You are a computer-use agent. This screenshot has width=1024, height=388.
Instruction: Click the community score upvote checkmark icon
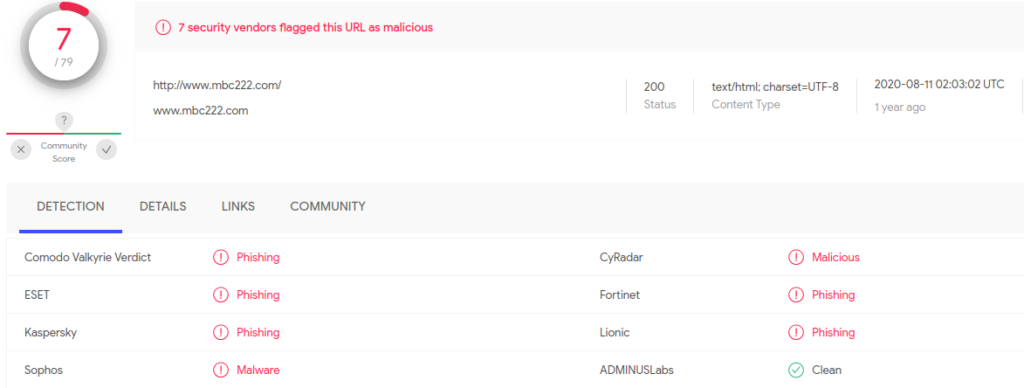106,150
